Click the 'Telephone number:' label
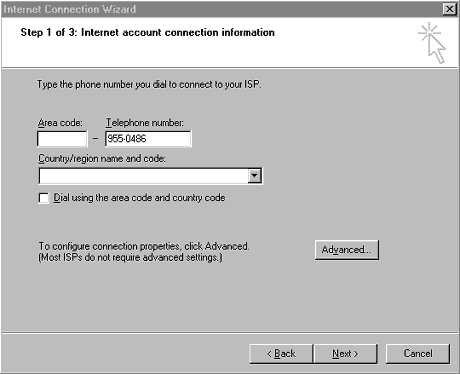Image resolution: width=460 pixels, height=374 pixels. point(145,123)
